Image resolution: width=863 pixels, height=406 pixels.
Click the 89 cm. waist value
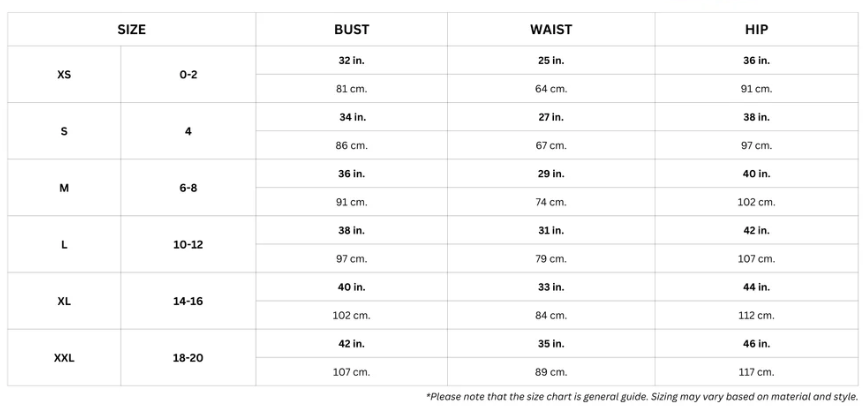click(x=551, y=372)
